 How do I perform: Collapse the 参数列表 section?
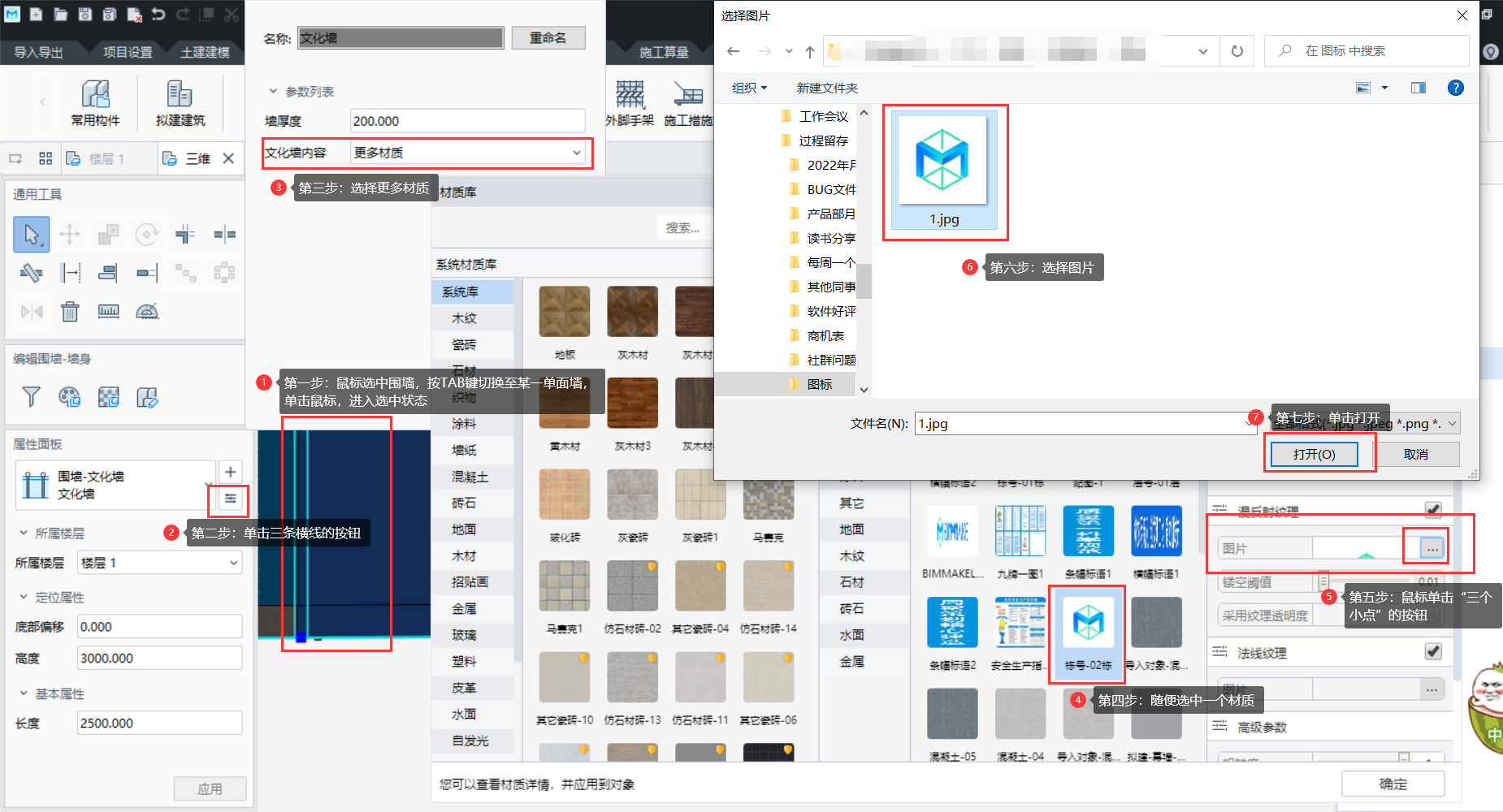(x=273, y=92)
